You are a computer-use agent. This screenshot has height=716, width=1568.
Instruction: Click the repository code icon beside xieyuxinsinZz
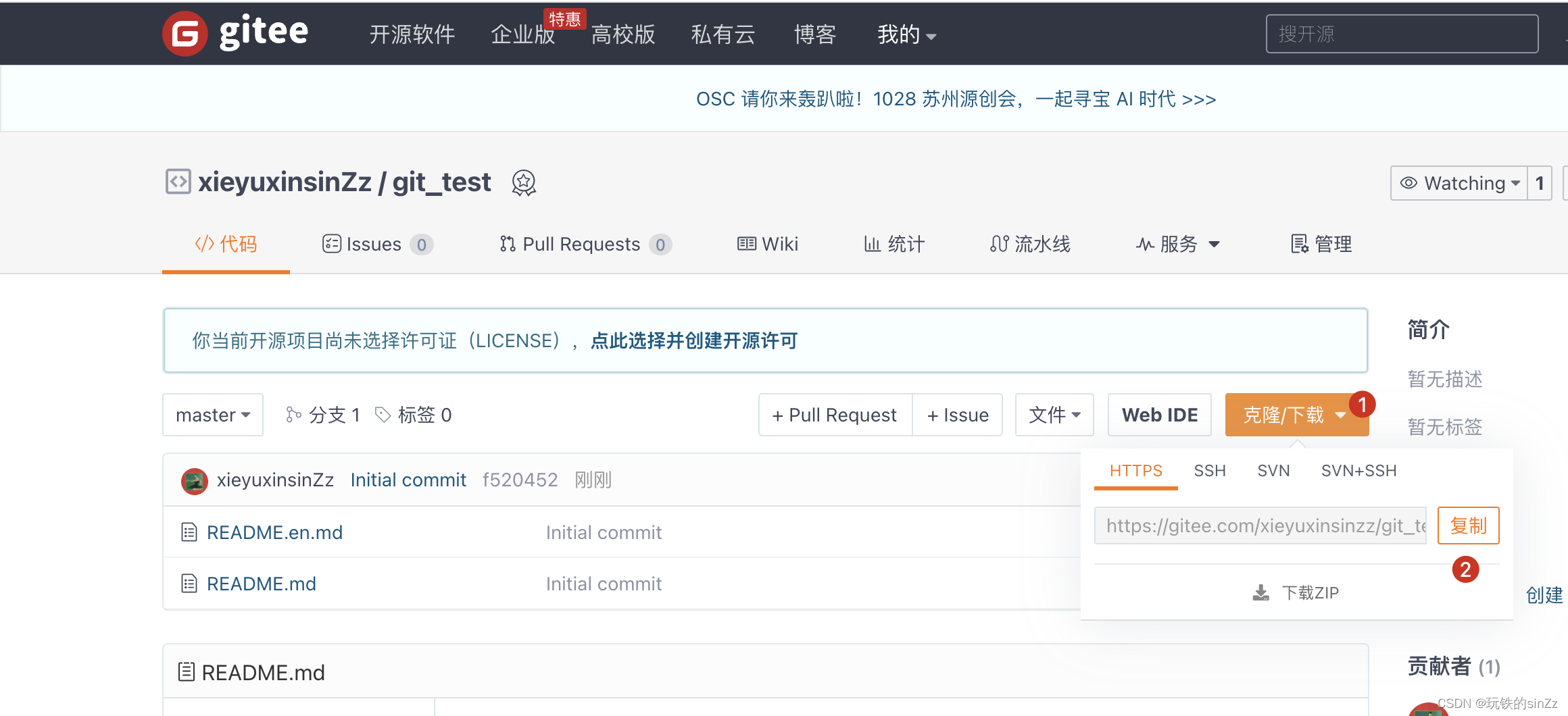point(178,182)
